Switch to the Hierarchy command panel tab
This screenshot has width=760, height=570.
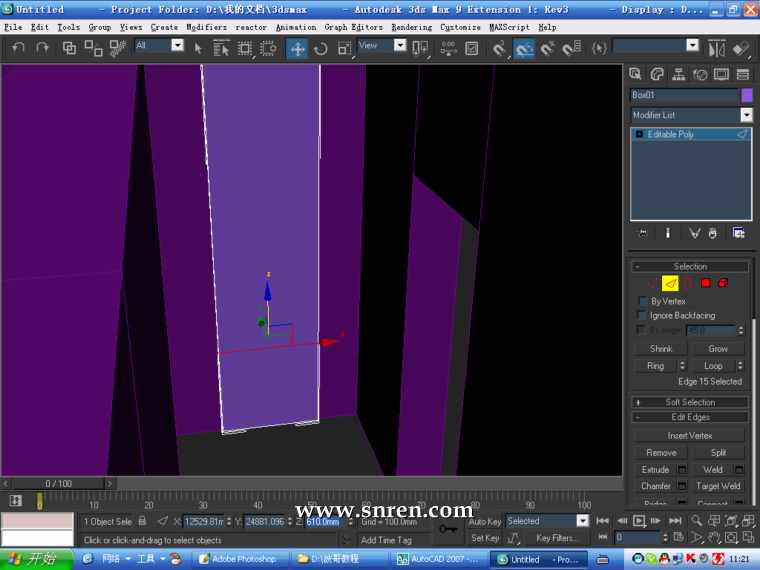click(679, 74)
